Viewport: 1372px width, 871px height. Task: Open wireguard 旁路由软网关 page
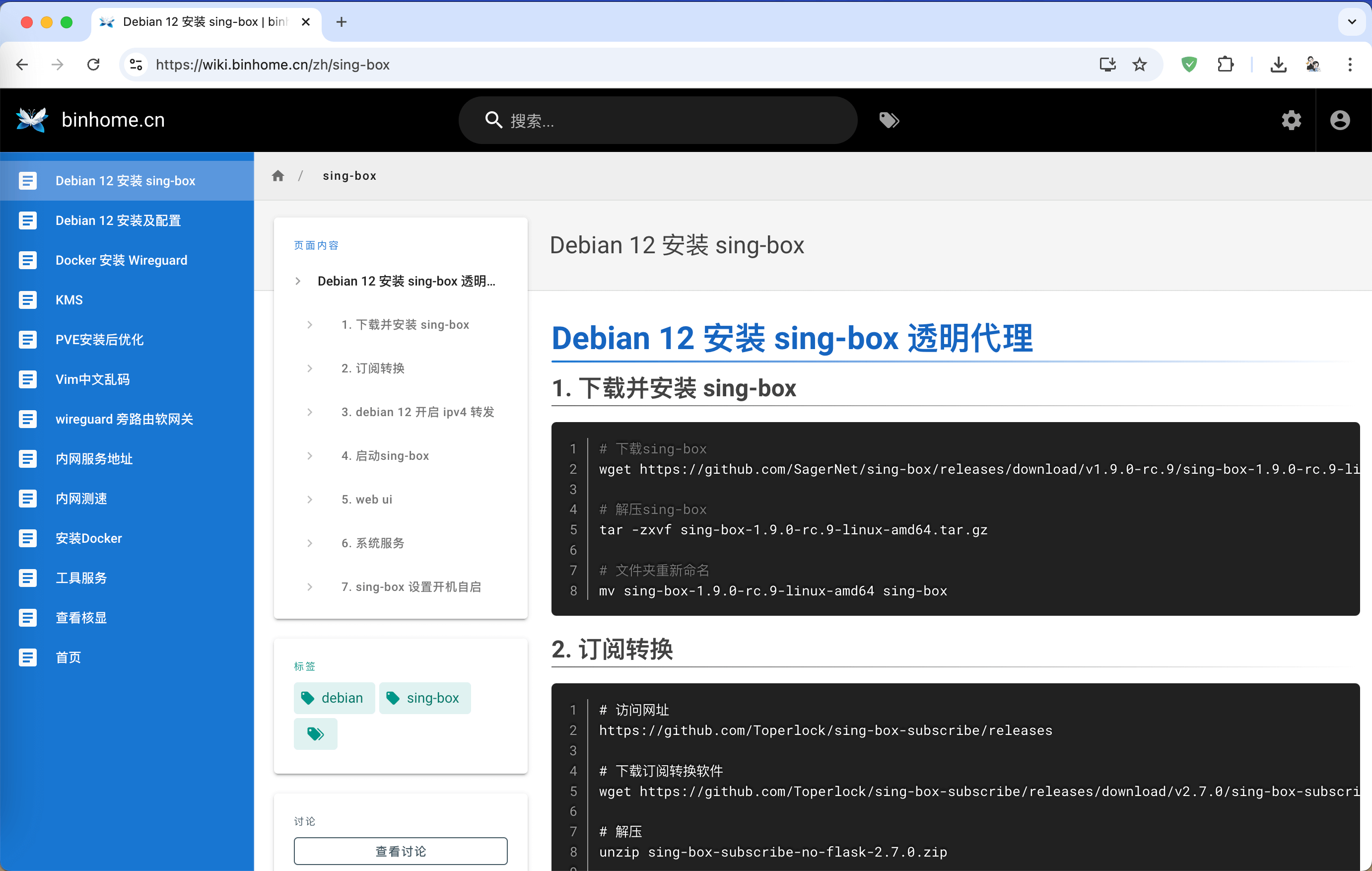[x=127, y=419]
